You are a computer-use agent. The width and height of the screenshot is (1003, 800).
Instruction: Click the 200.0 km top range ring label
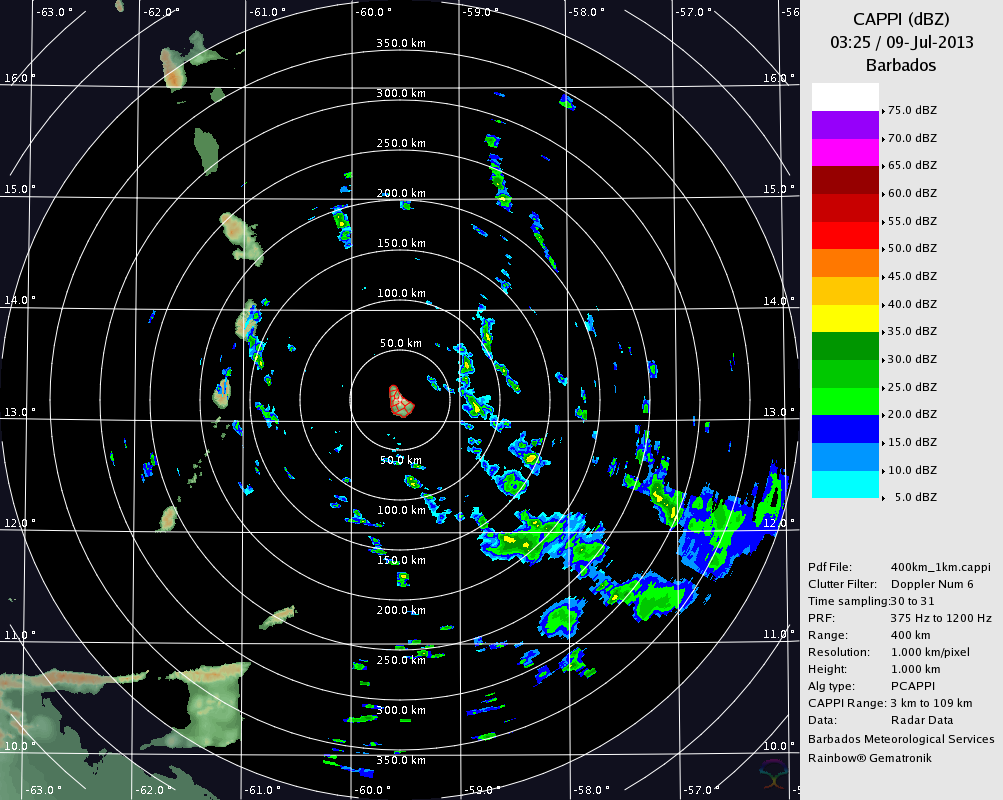pos(401,193)
